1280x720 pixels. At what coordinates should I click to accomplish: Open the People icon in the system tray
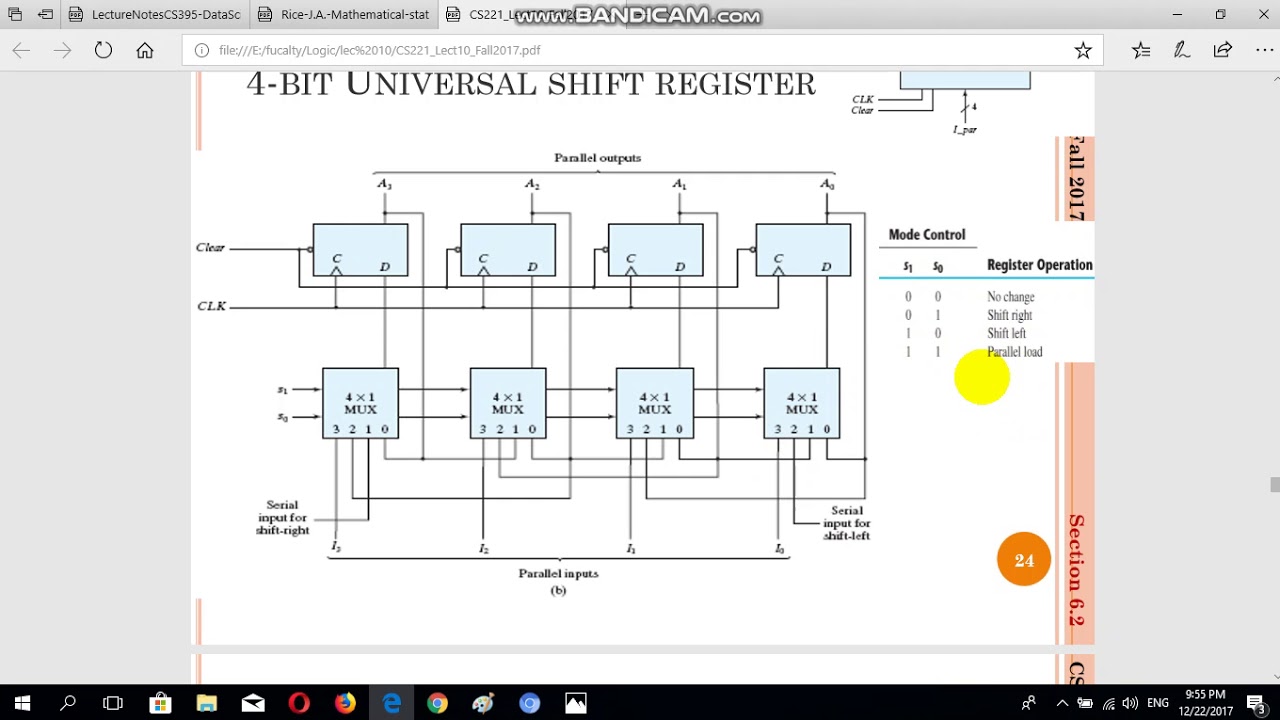point(1028,703)
